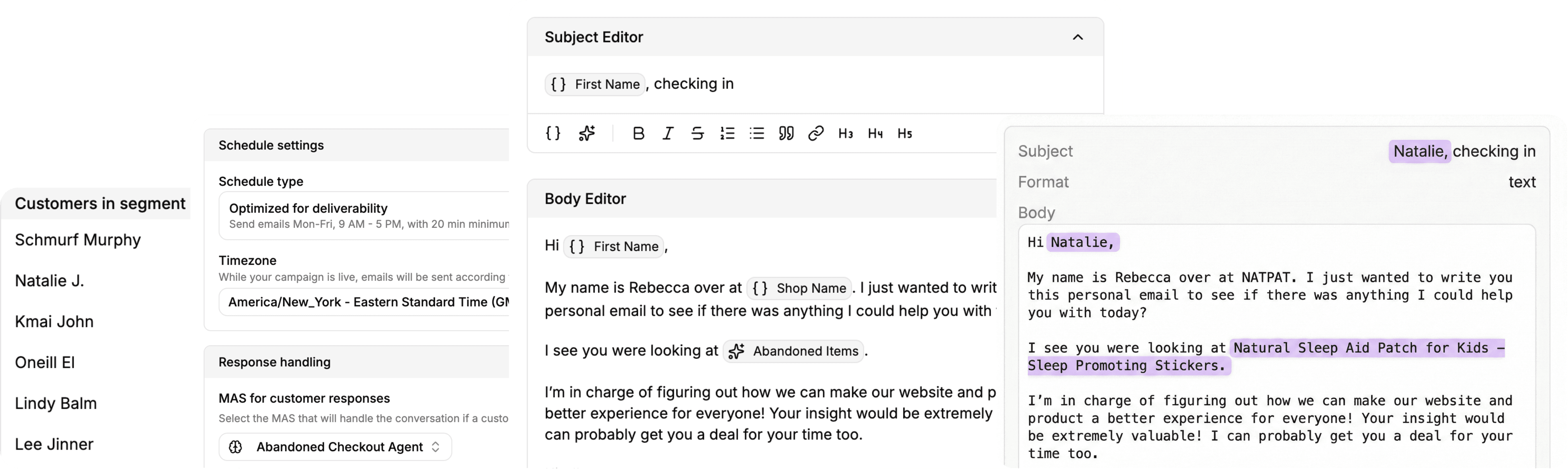The width and height of the screenshot is (1568, 469).
Task: Collapse the Subject Editor panel
Action: pyautogui.click(x=1078, y=37)
